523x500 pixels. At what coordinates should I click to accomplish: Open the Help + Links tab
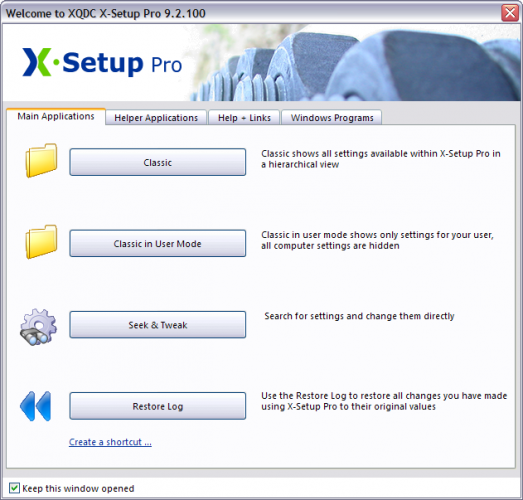point(244,118)
